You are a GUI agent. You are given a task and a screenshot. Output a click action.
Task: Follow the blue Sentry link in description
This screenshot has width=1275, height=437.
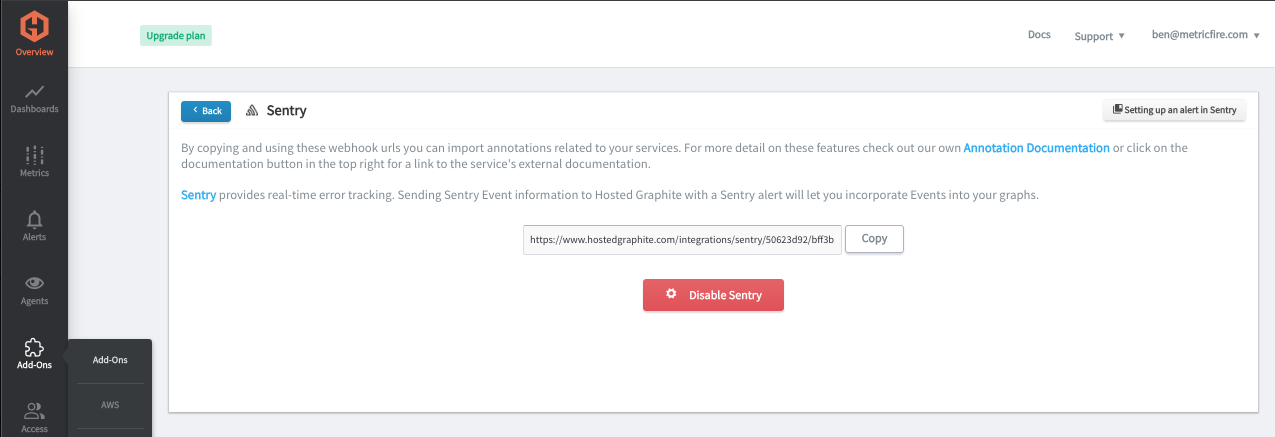198,195
